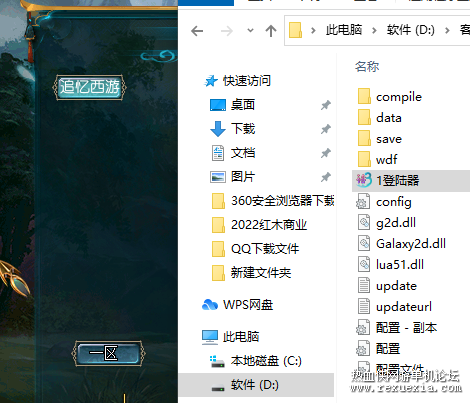
Task: Open the 360安全浏览器下载 folder
Action: coord(283,201)
